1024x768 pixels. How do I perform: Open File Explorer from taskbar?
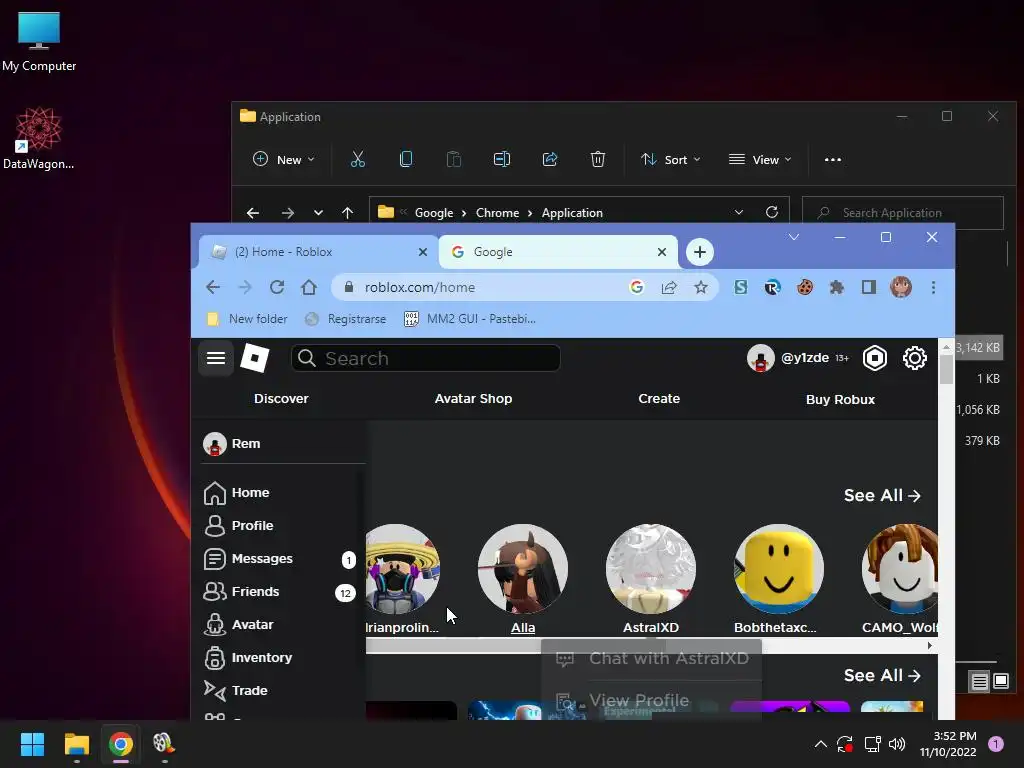76,744
